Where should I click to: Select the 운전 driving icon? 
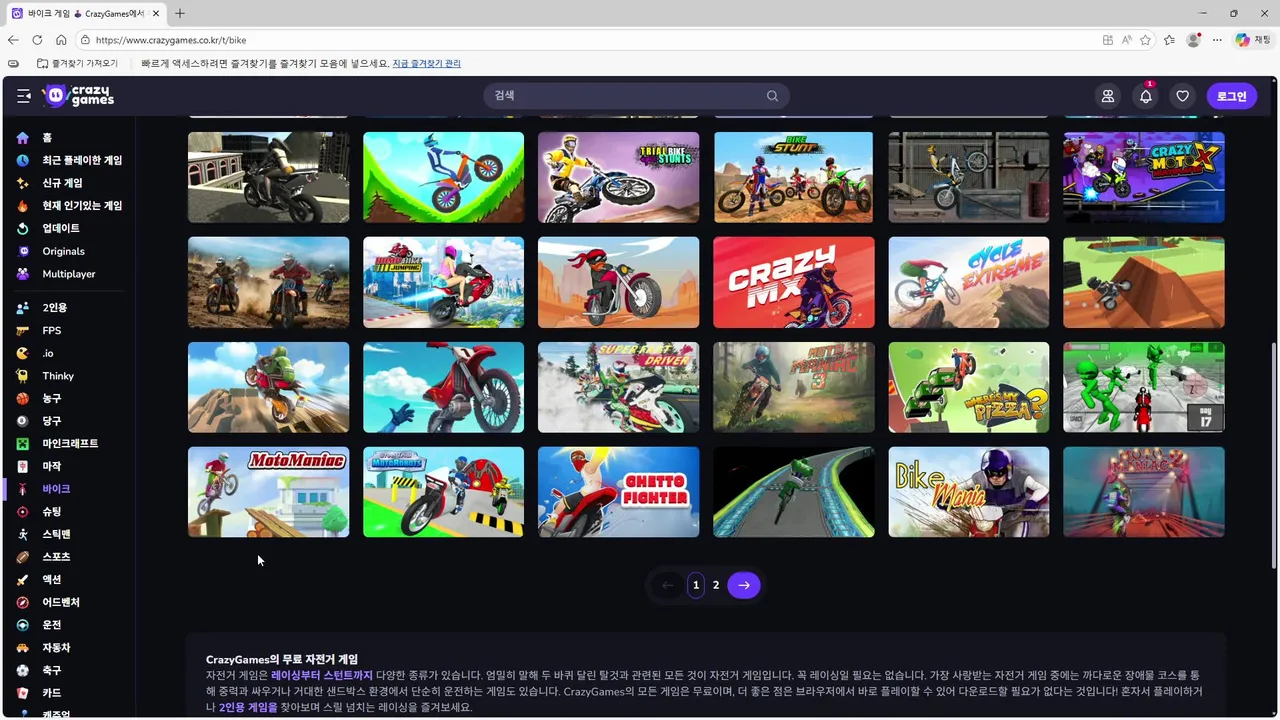[x=23, y=625]
